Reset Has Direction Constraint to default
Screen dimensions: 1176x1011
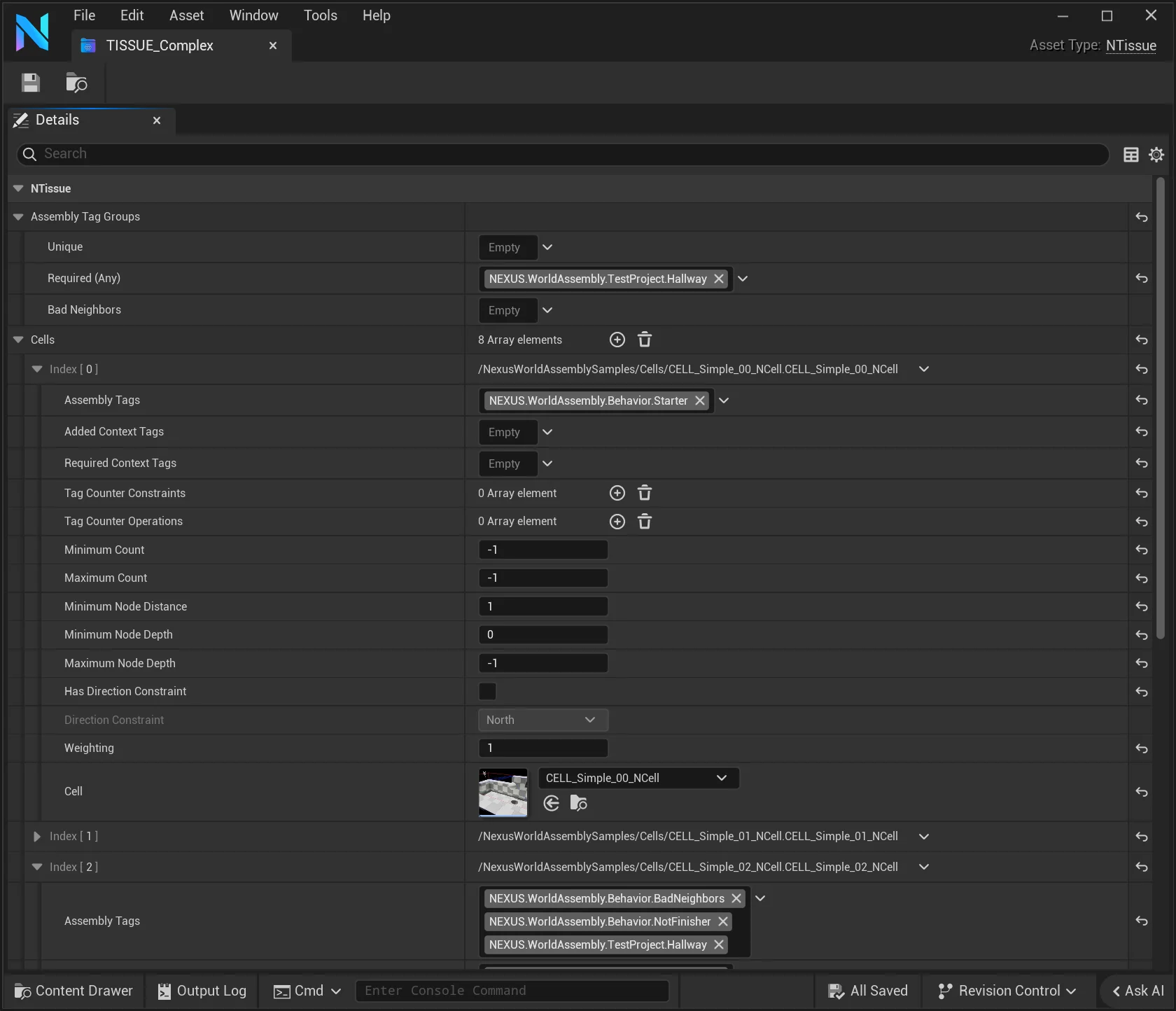[1142, 692]
